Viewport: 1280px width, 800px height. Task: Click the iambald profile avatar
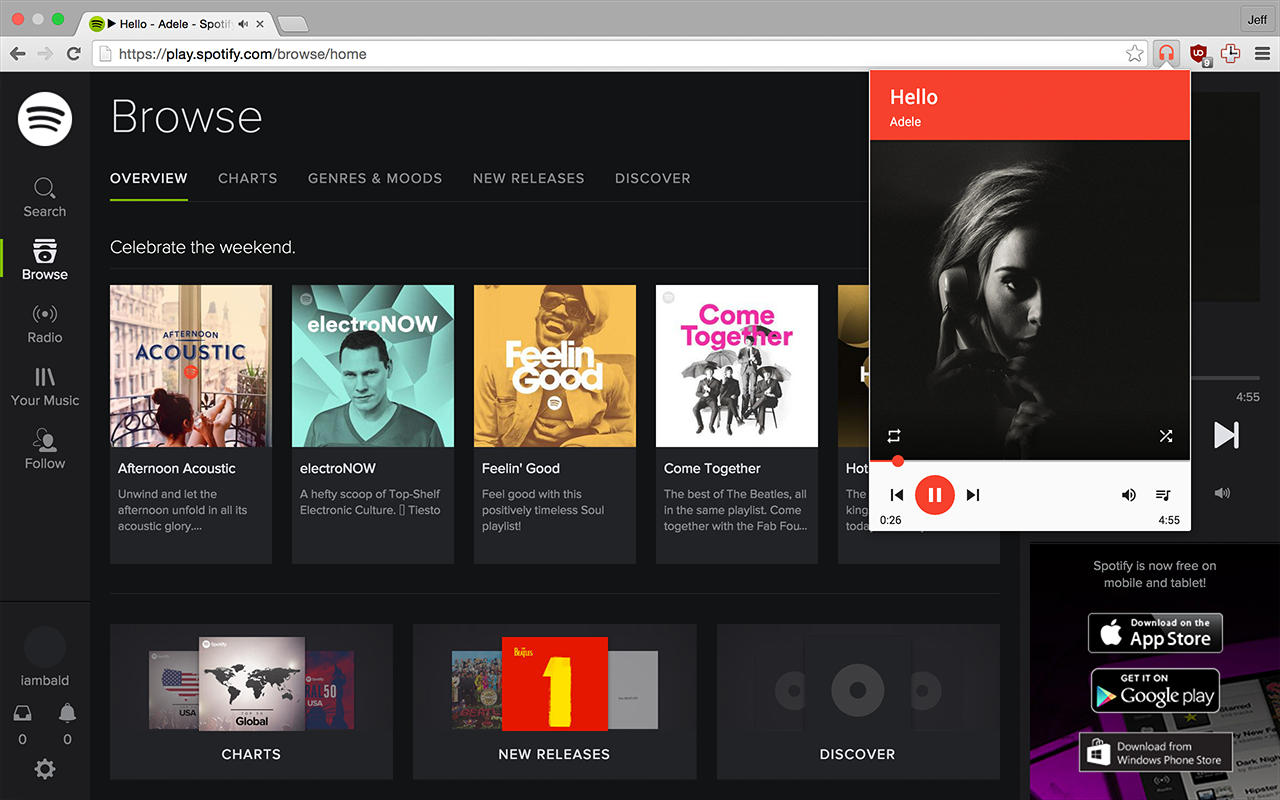[x=45, y=648]
